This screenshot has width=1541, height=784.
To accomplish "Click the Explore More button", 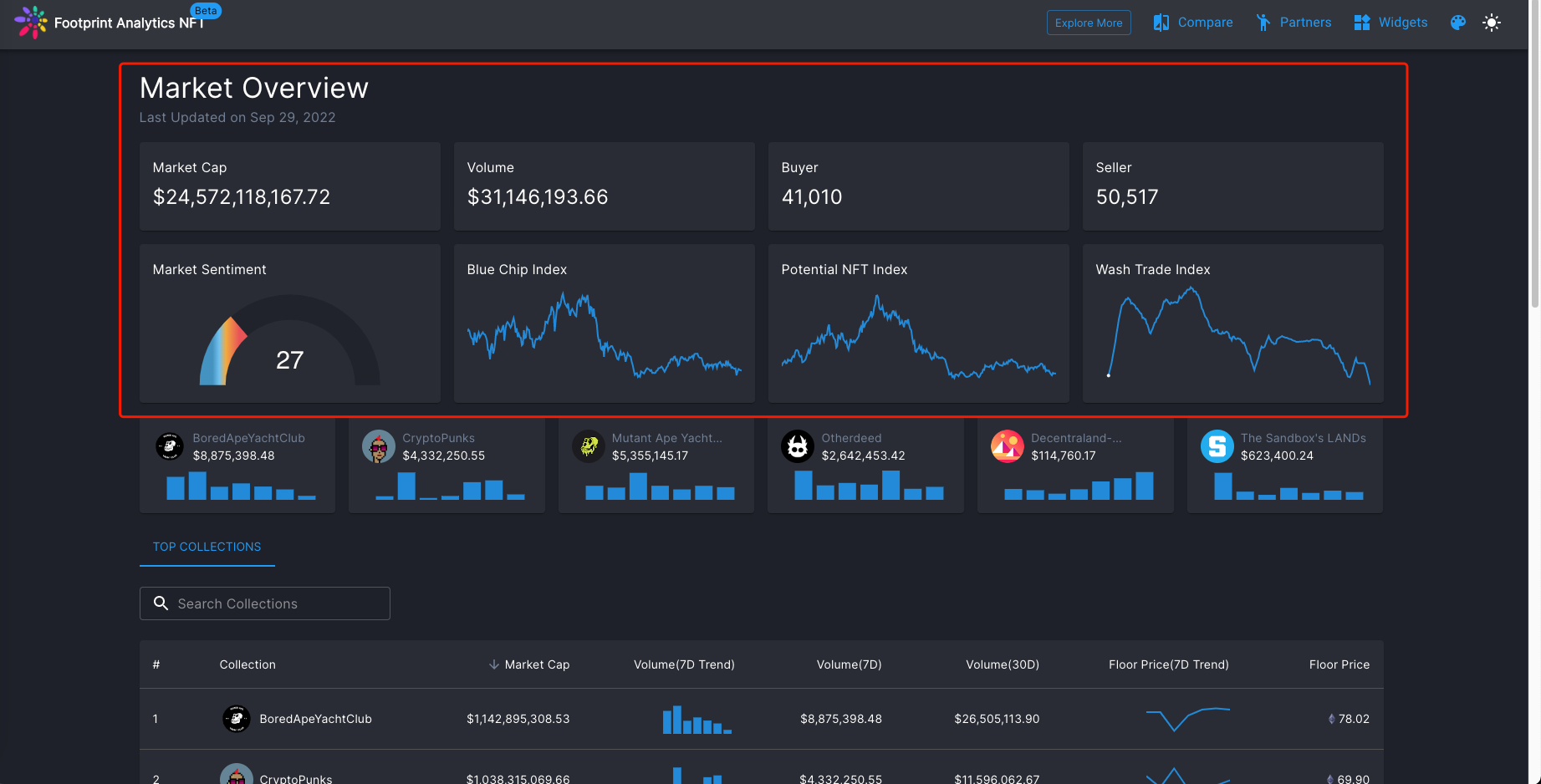I will 1089,23.
